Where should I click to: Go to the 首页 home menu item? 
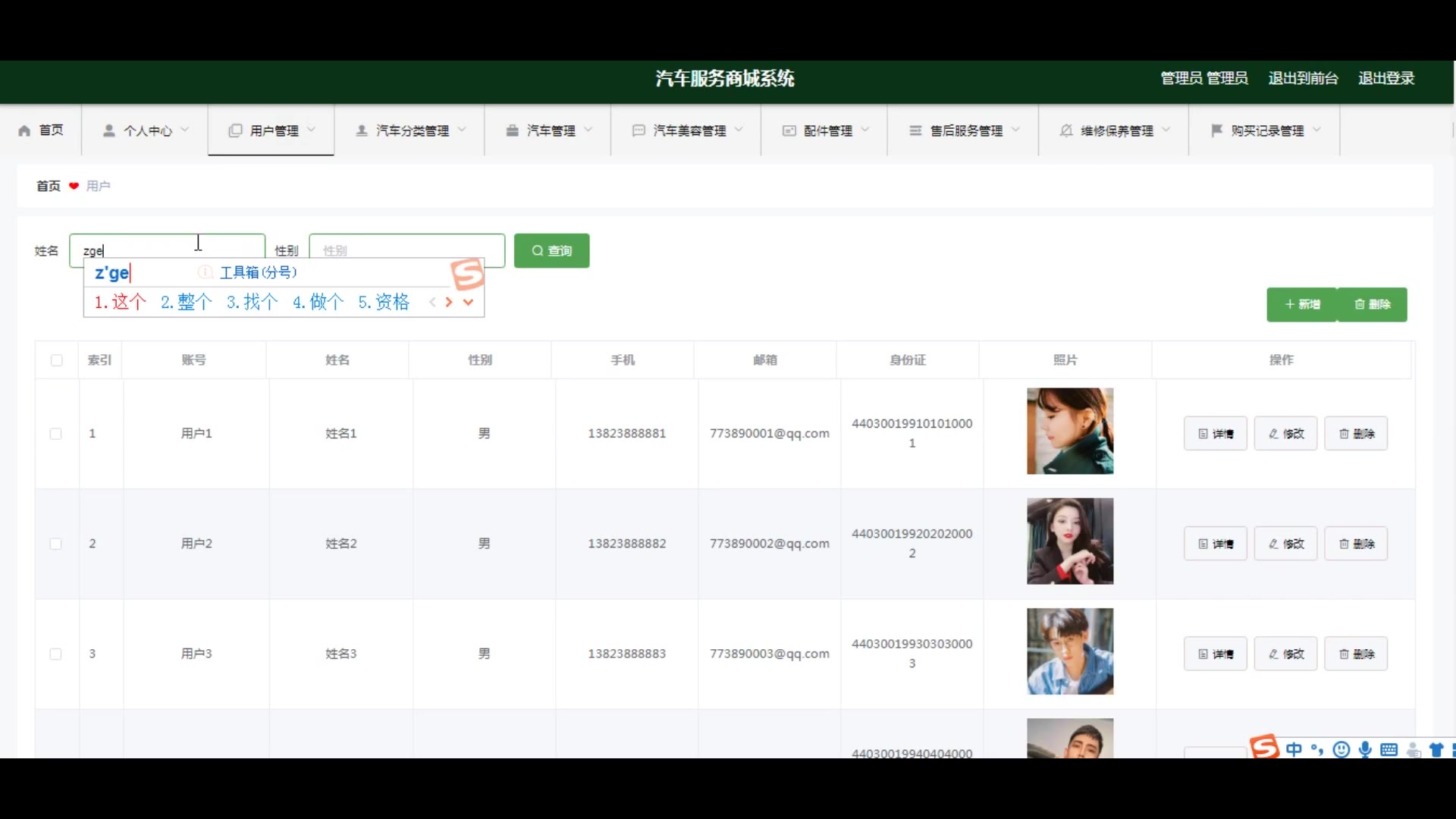[x=41, y=130]
